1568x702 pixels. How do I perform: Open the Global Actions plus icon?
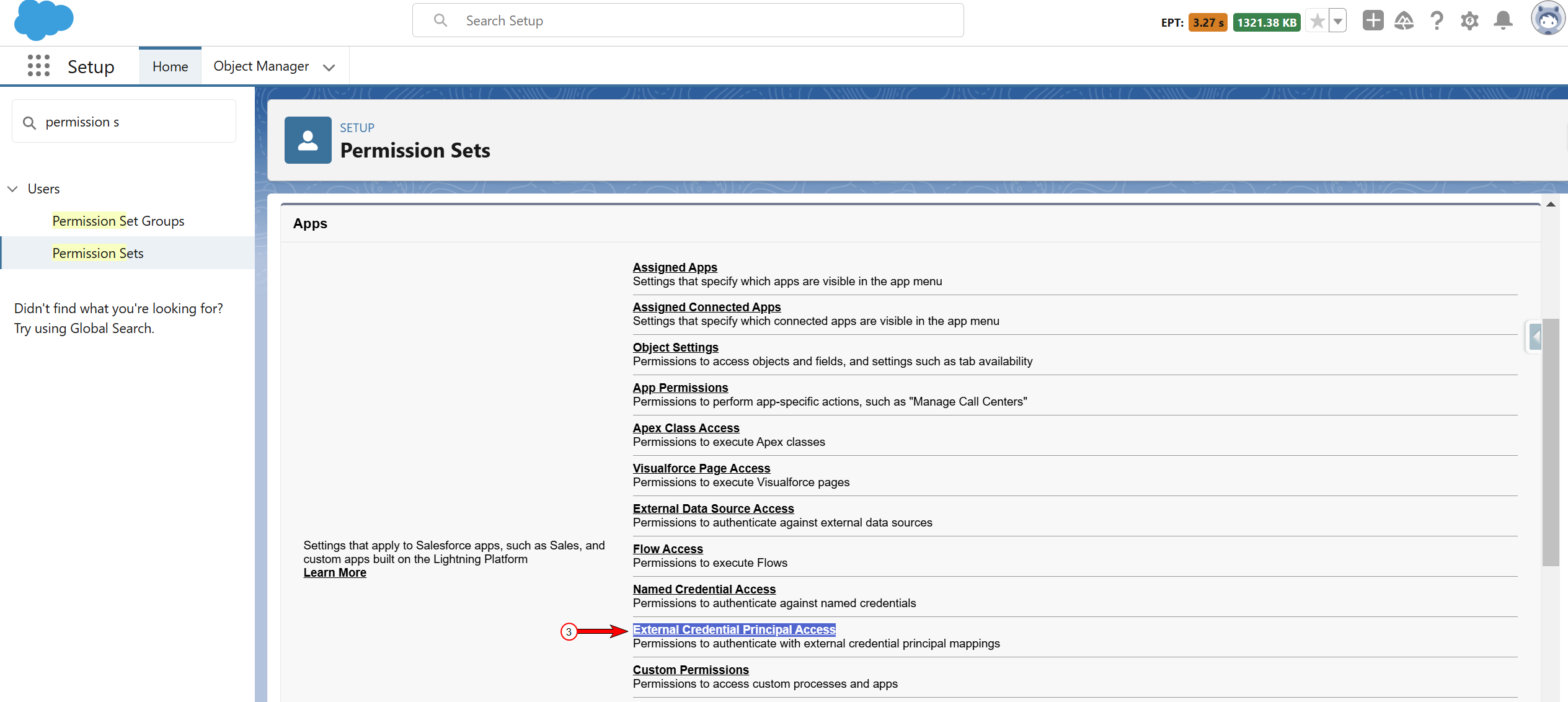[1373, 21]
